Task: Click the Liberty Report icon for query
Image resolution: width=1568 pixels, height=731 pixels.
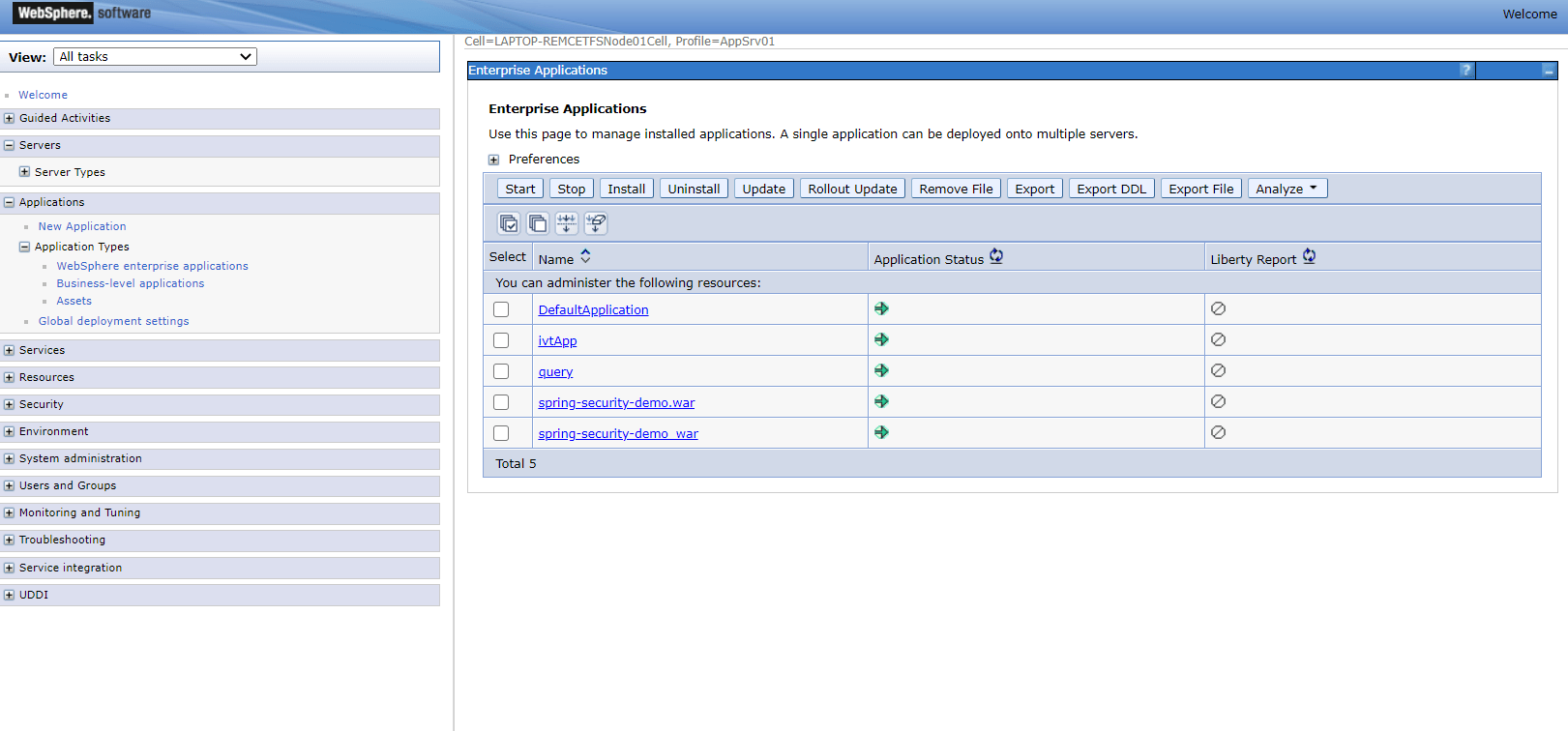Action: point(1219,370)
